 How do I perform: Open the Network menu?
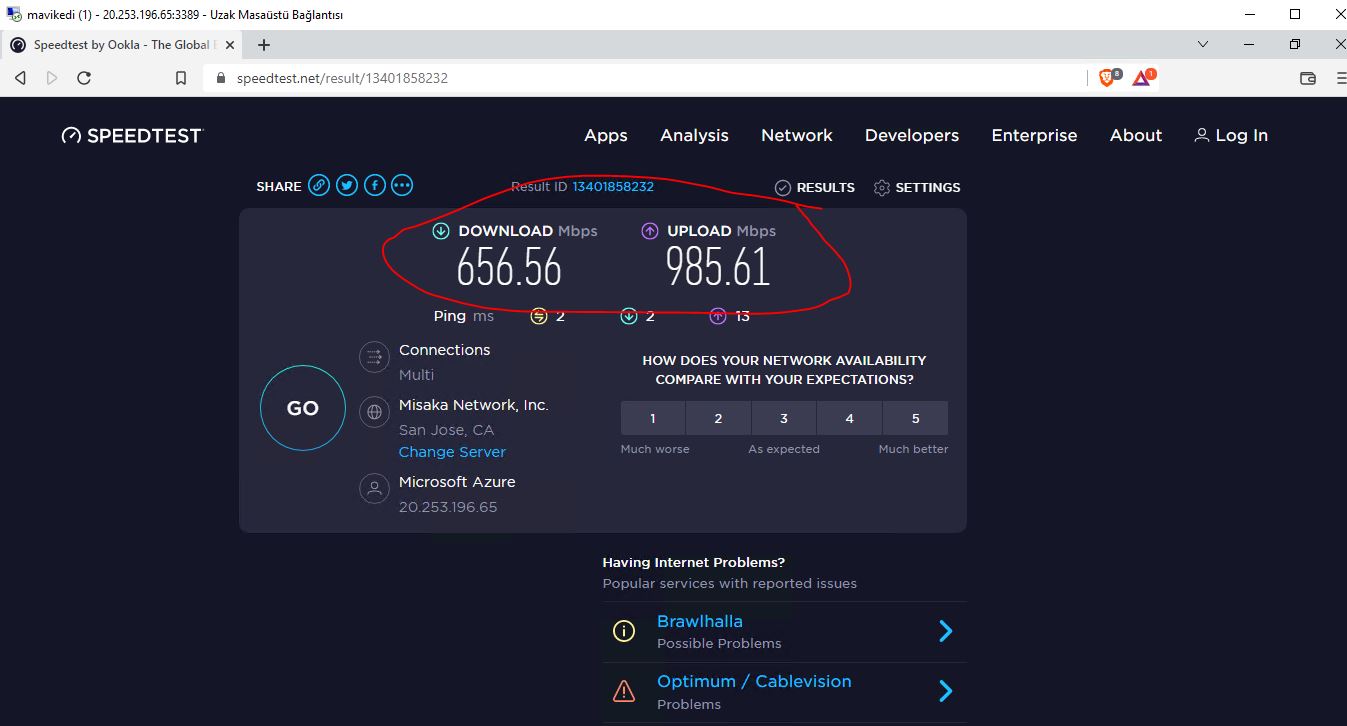[797, 135]
